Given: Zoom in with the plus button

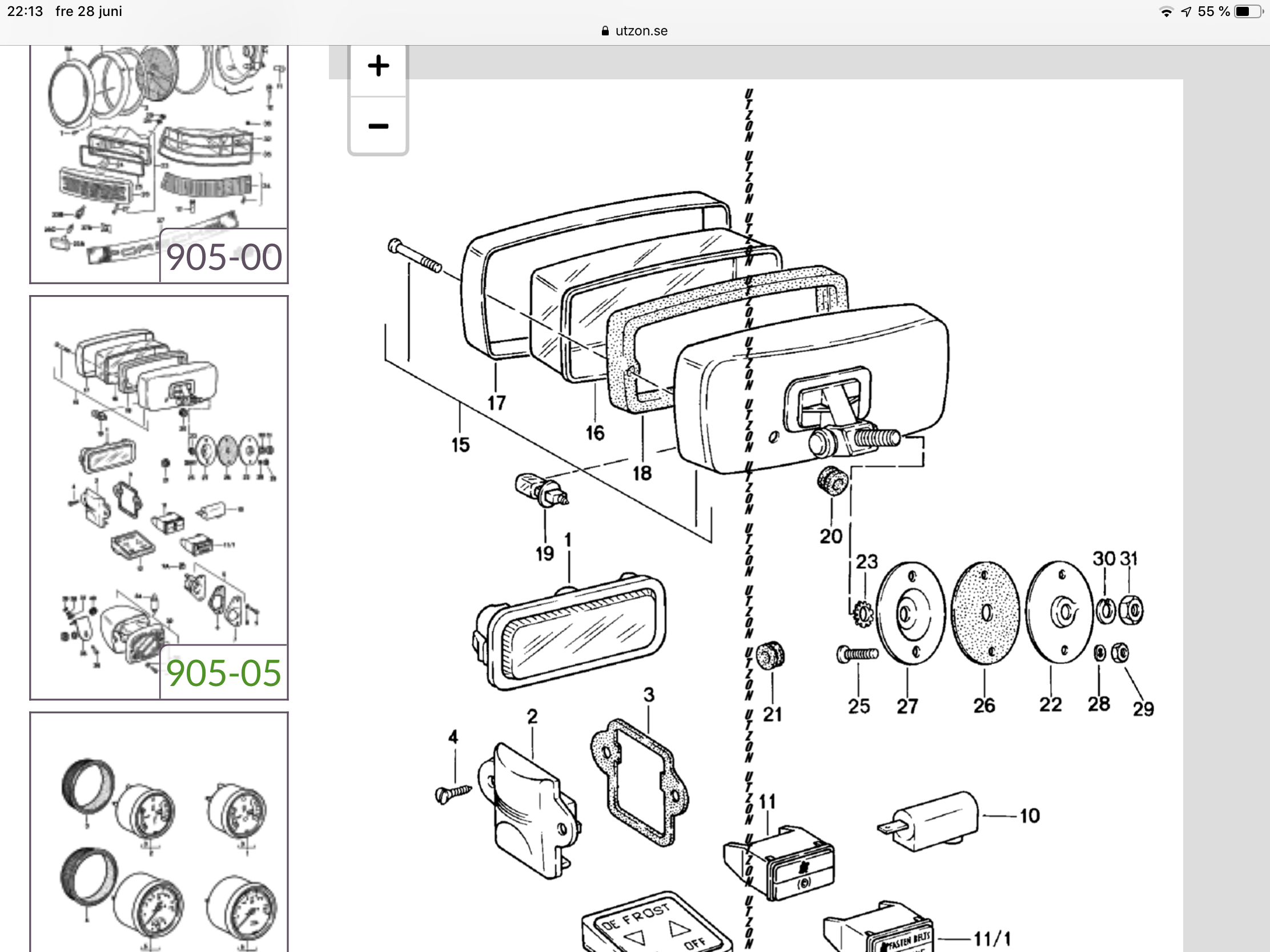Looking at the screenshot, I should tap(379, 66).
